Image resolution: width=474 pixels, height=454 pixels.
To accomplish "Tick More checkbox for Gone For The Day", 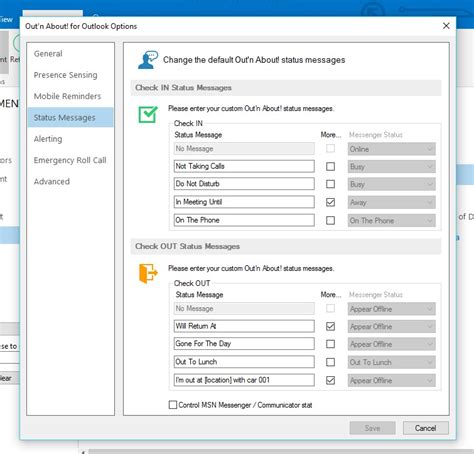I will tap(330, 344).
